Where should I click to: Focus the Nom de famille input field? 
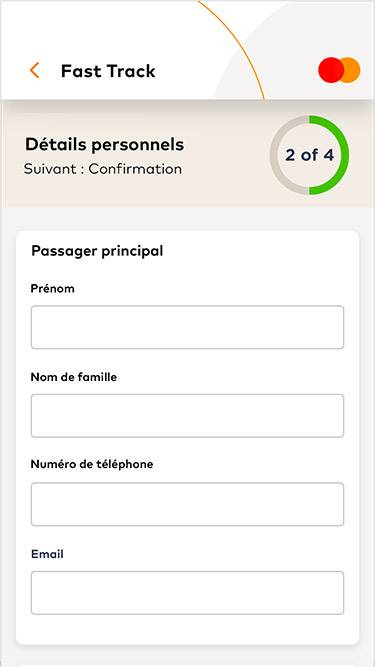tap(187, 416)
